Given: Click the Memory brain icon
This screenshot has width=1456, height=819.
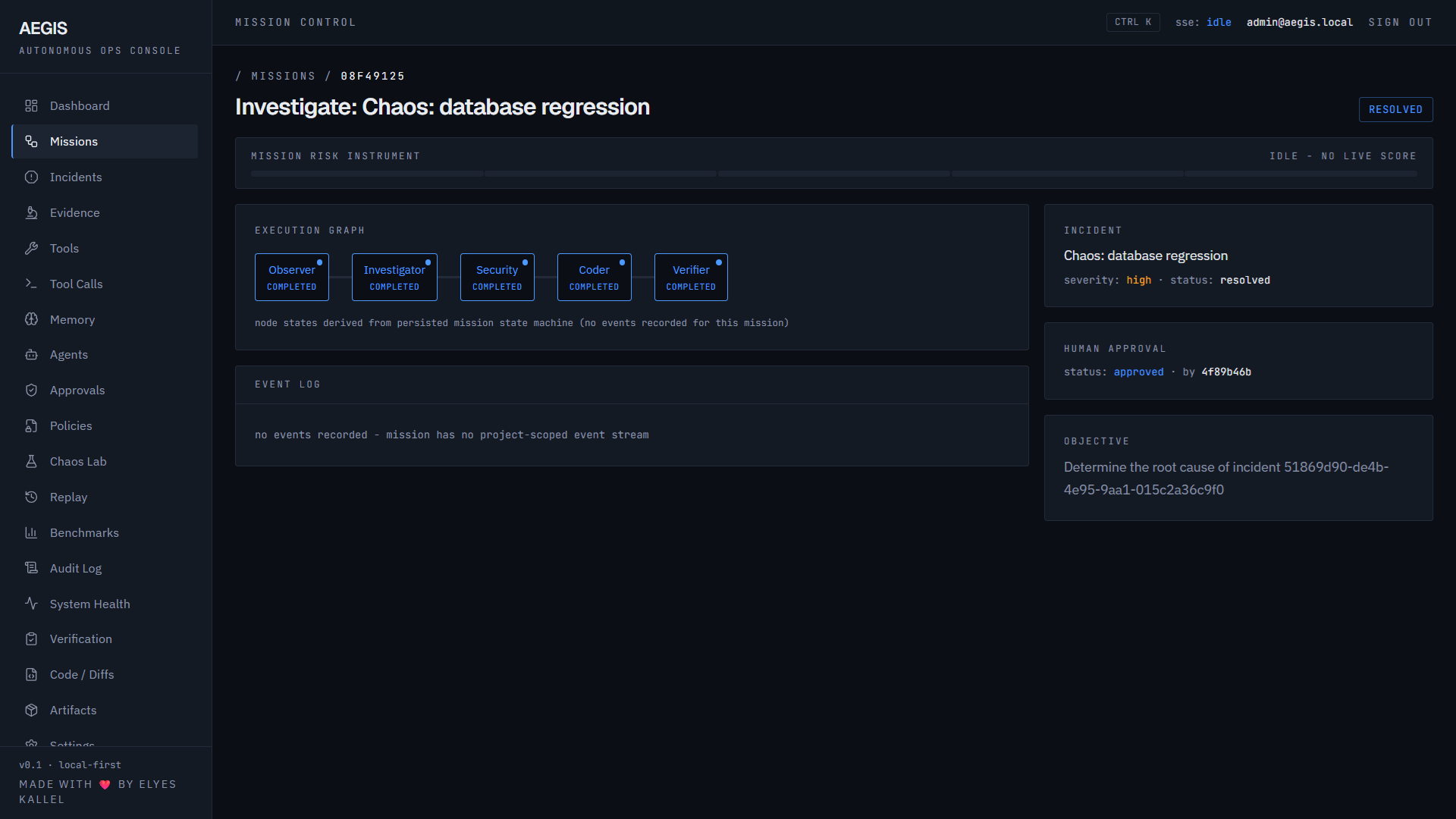Looking at the screenshot, I should click(31, 319).
